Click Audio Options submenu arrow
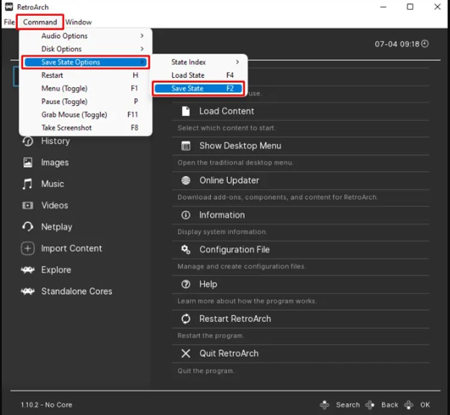450x415 pixels. tap(142, 36)
